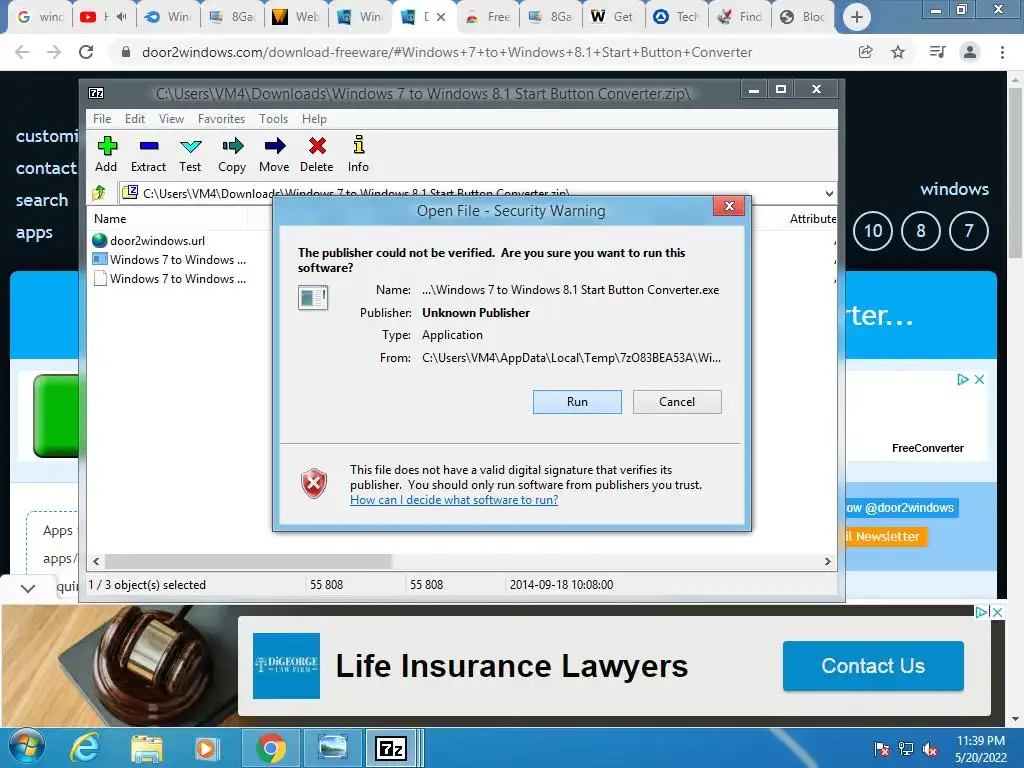Click the Windows 8 circle filter on the webpage
This screenshot has height=768, width=1024.
921,231
